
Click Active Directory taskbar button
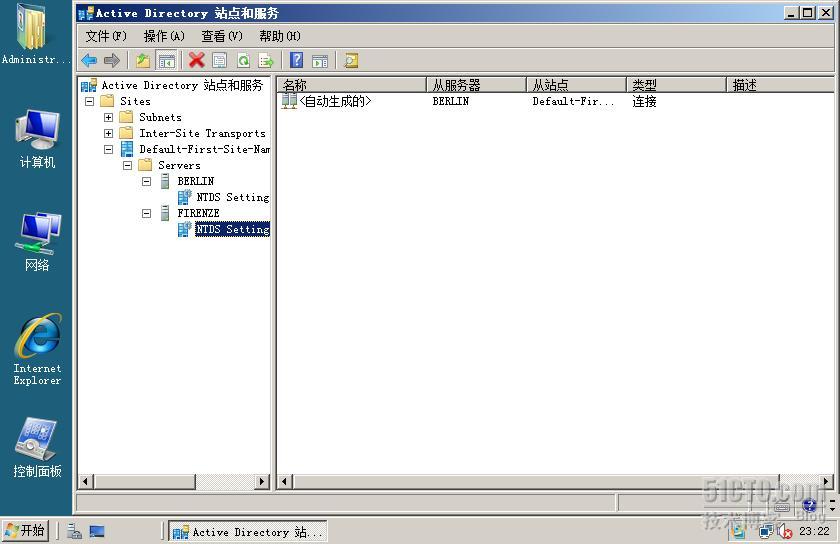click(248, 532)
